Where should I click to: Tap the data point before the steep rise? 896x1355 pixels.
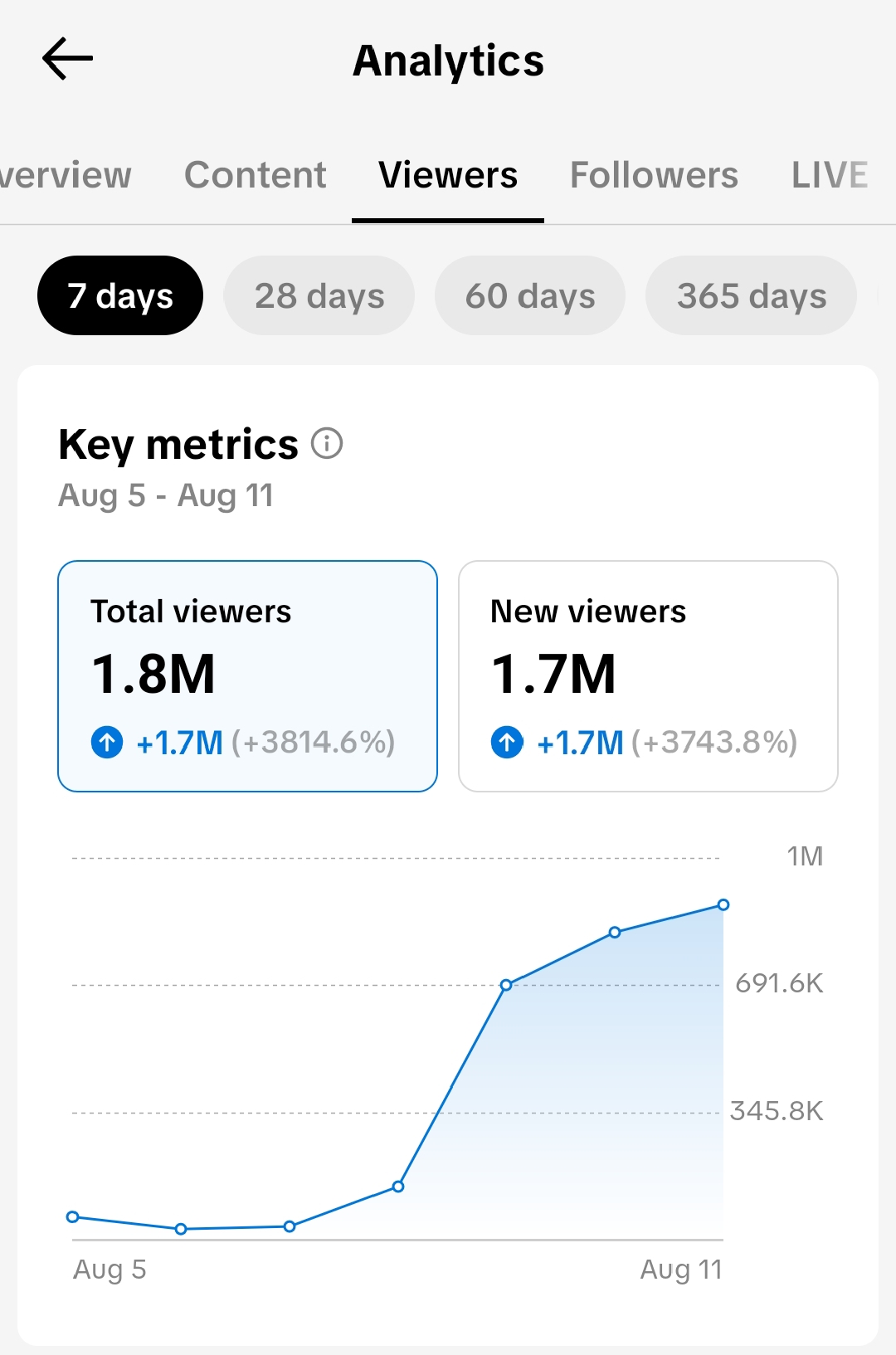point(398,1187)
